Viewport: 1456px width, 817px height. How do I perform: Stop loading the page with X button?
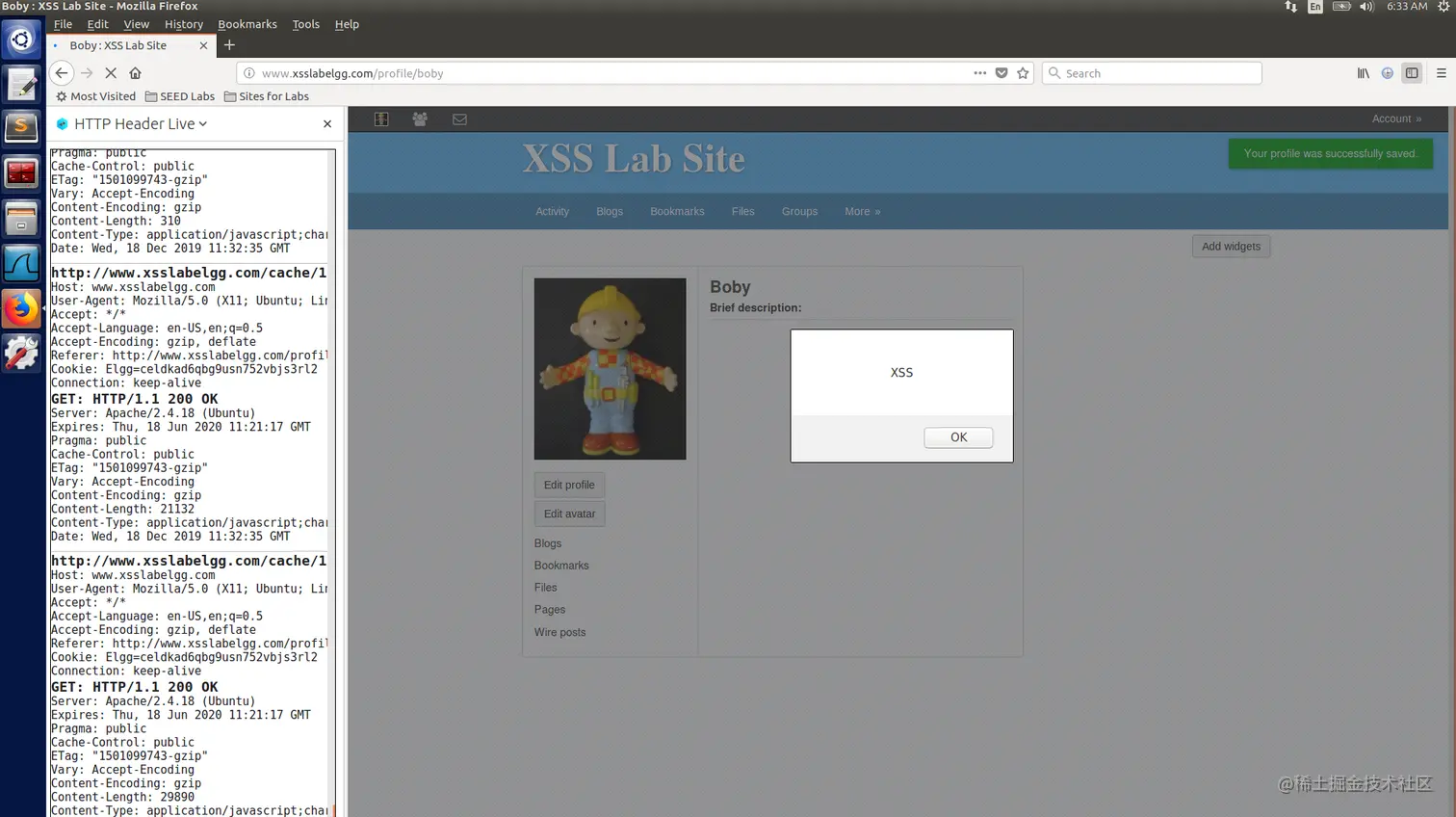tap(111, 73)
